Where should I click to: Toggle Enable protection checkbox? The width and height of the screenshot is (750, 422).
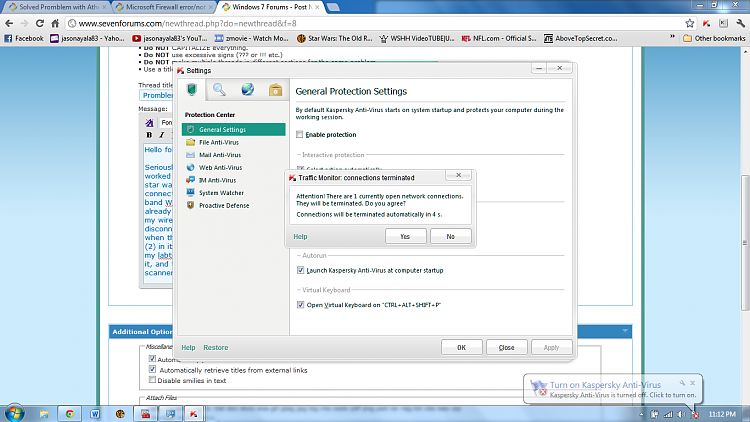coord(300,134)
